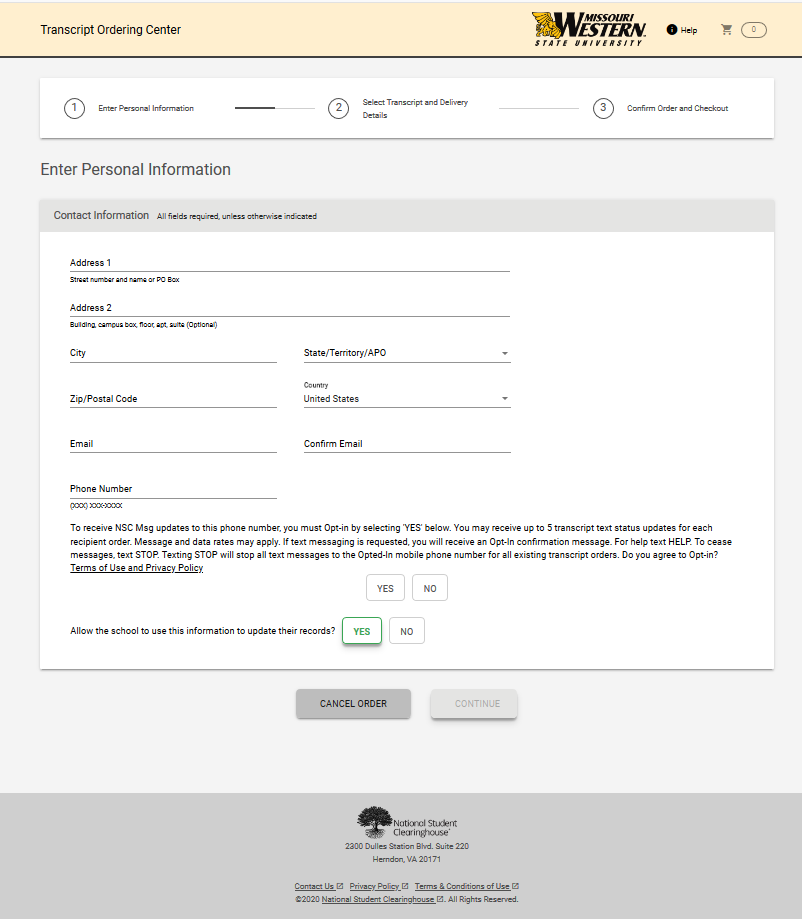Focus the Address 1 field
The height and width of the screenshot is (919, 802).
[x=290, y=263]
